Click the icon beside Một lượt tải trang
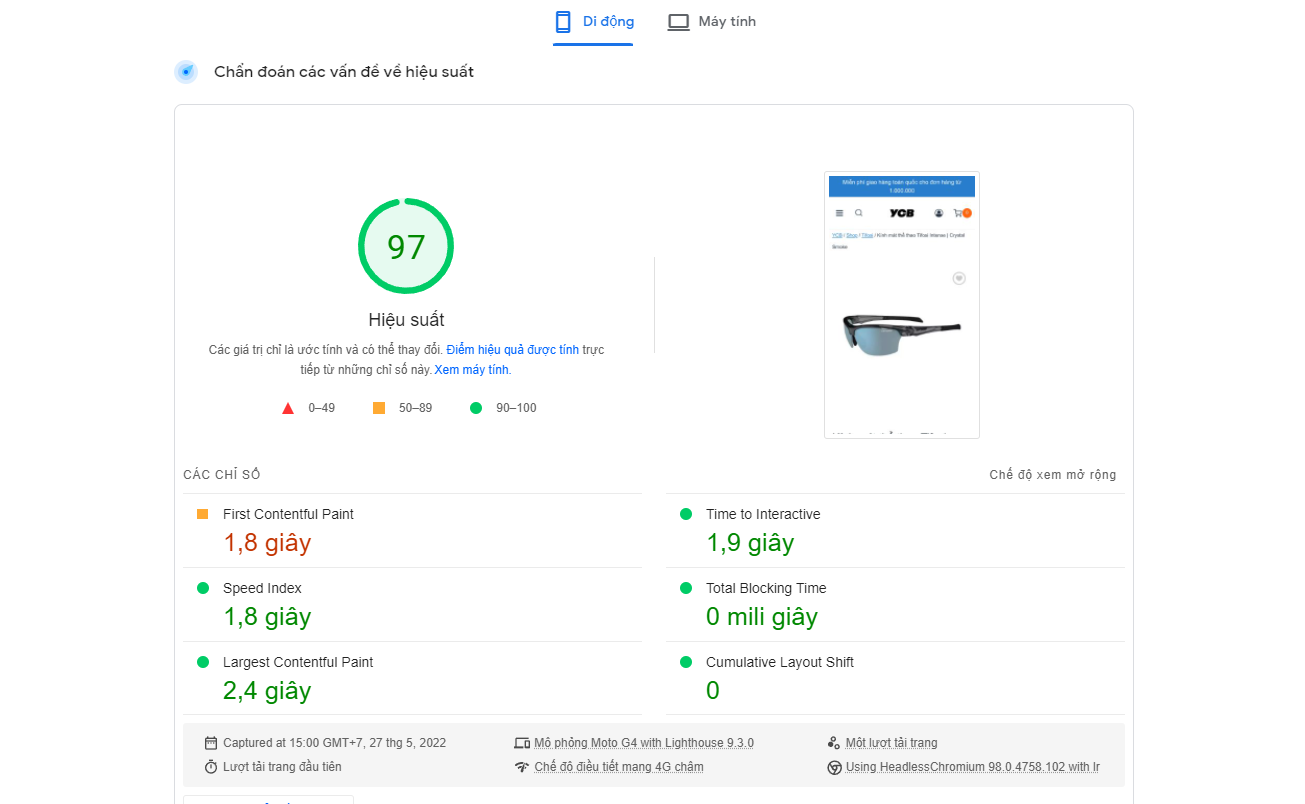Image resolution: width=1305 pixels, height=804 pixels. [834, 743]
